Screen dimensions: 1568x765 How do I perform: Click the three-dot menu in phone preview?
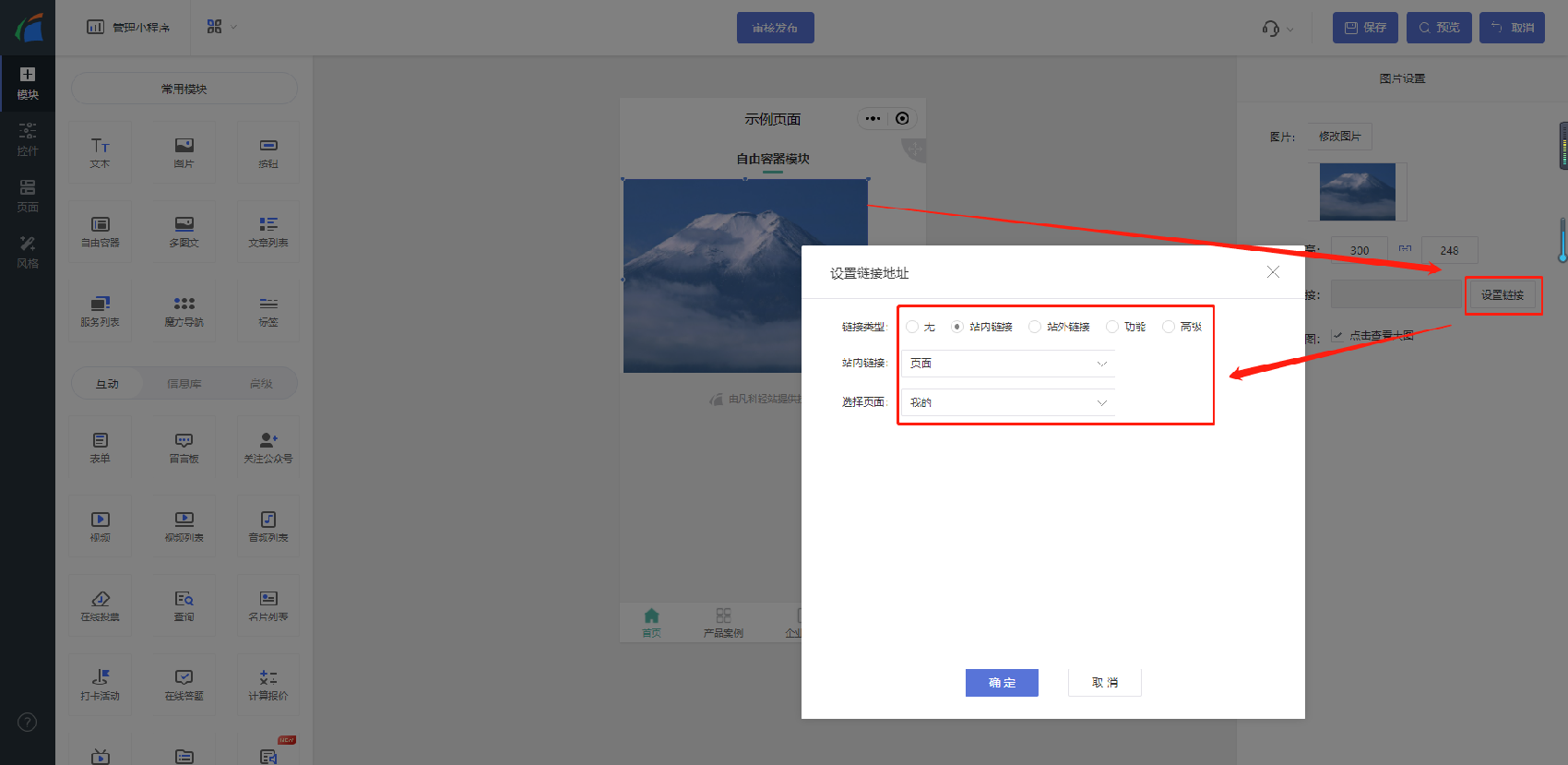(873, 118)
